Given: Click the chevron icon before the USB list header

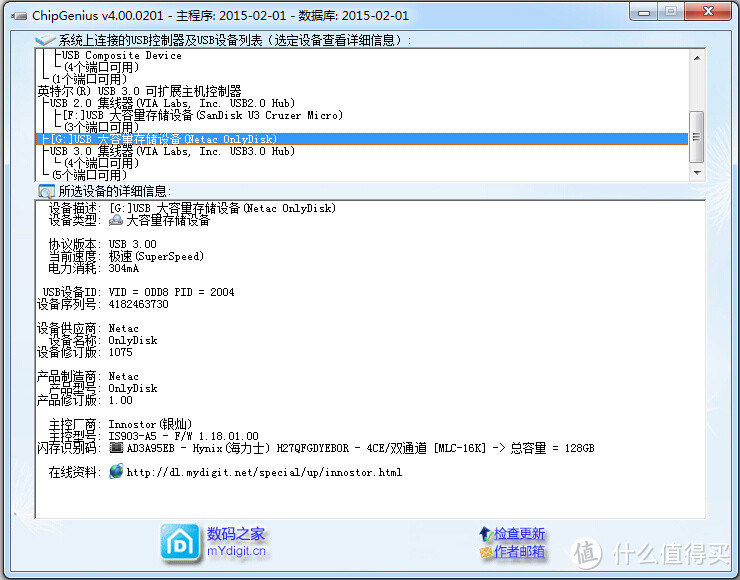Looking at the screenshot, I should pyautogui.click(x=46, y=40).
